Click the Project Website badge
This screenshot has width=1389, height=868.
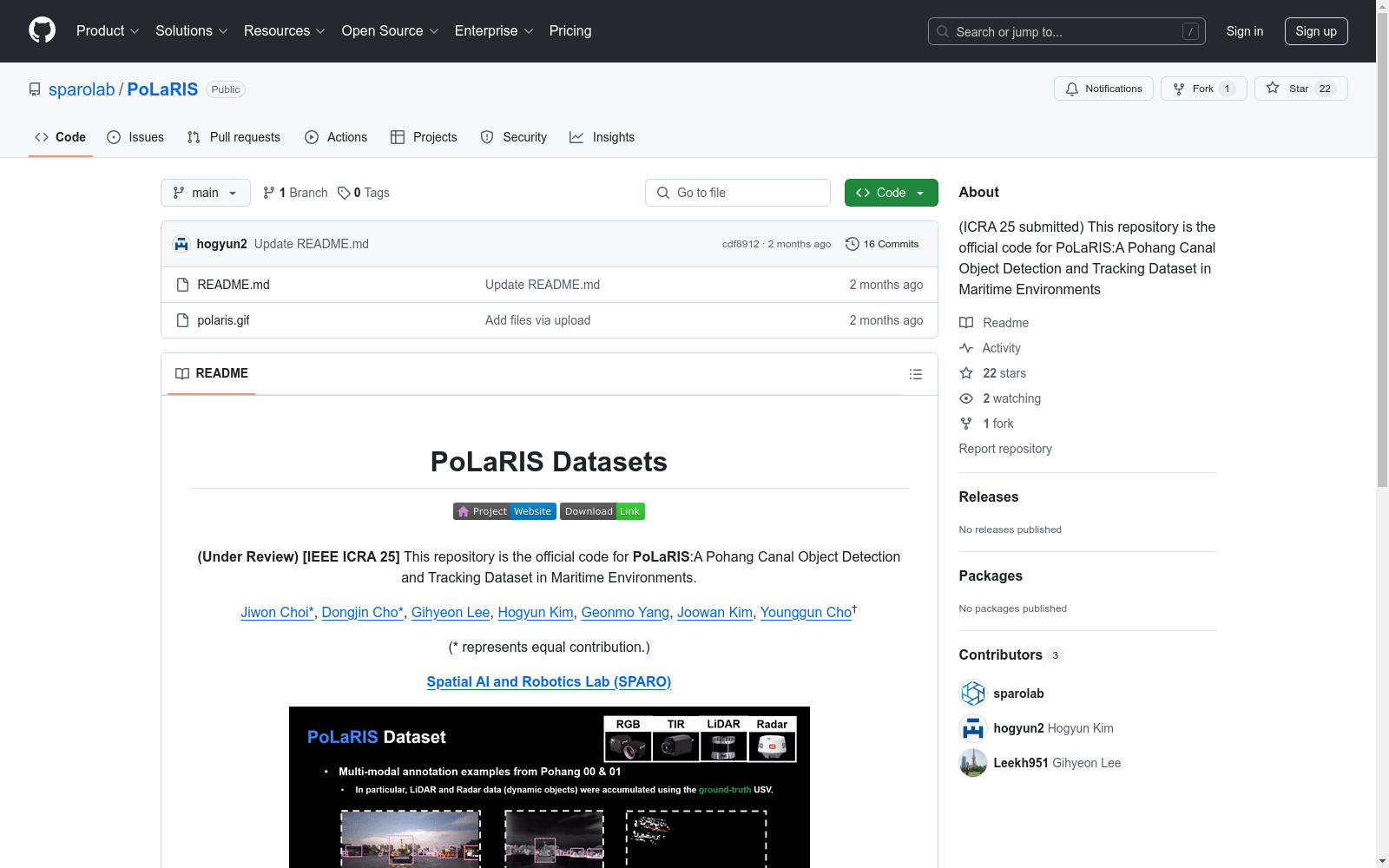[x=504, y=511]
